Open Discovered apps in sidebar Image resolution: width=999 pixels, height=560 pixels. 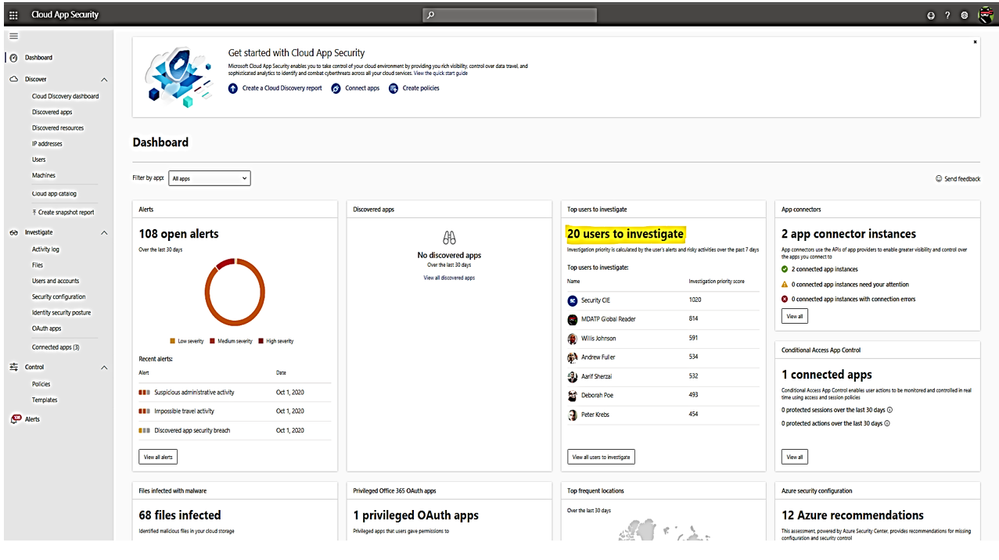[x=52, y=112]
